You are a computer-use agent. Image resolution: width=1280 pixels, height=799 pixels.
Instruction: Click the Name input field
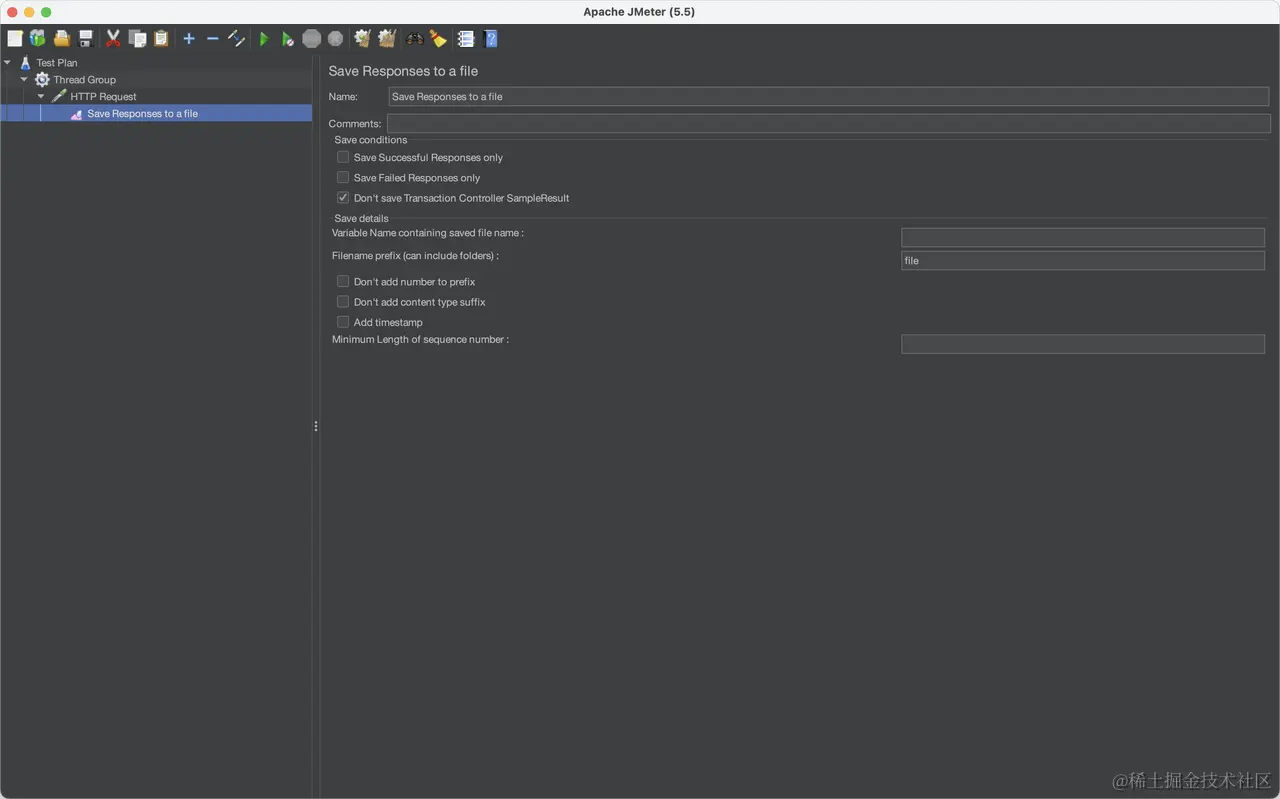[828, 97]
